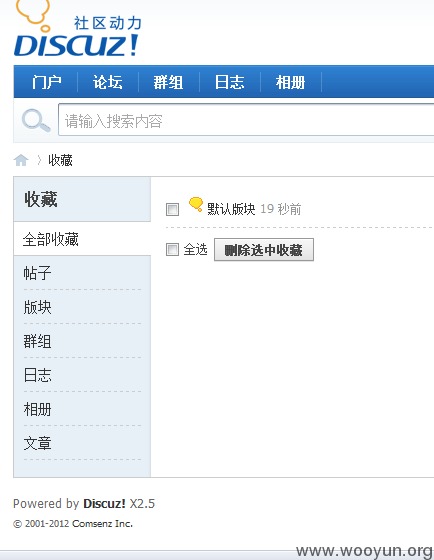Click the 收藏 breadcrumb link
This screenshot has width=434, height=560.
[x=60, y=160]
